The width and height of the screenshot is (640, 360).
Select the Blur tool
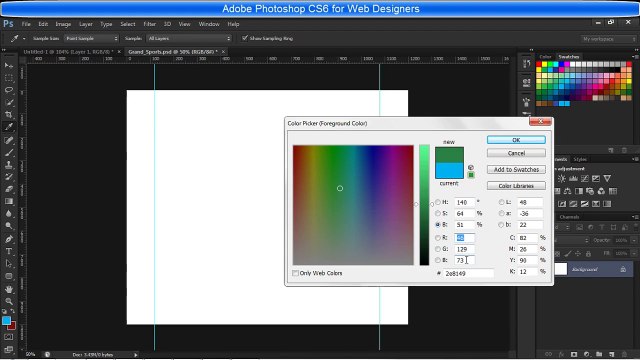[9, 214]
